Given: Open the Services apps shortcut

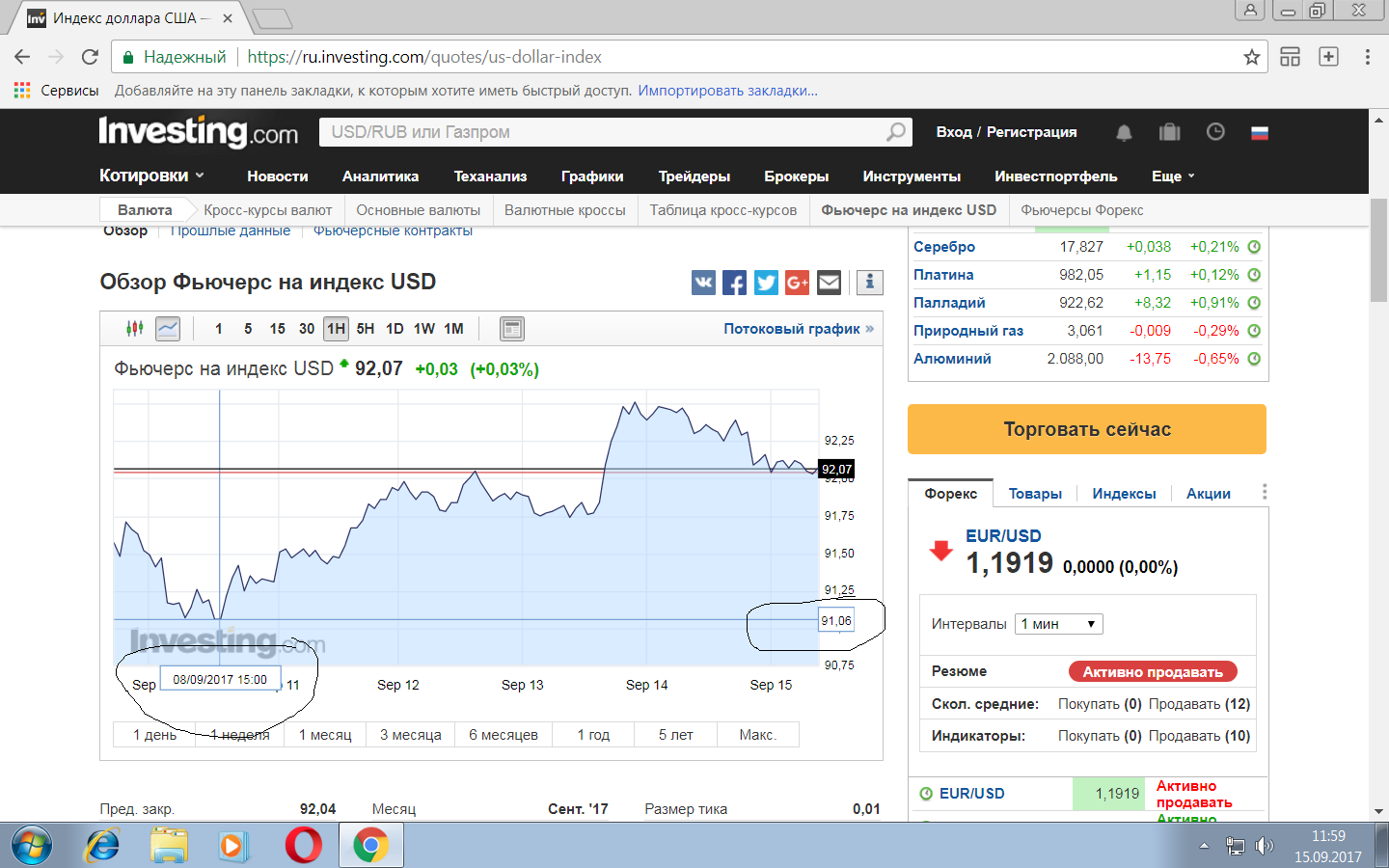Looking at the screenshot, I should click(x=56, y=91).
